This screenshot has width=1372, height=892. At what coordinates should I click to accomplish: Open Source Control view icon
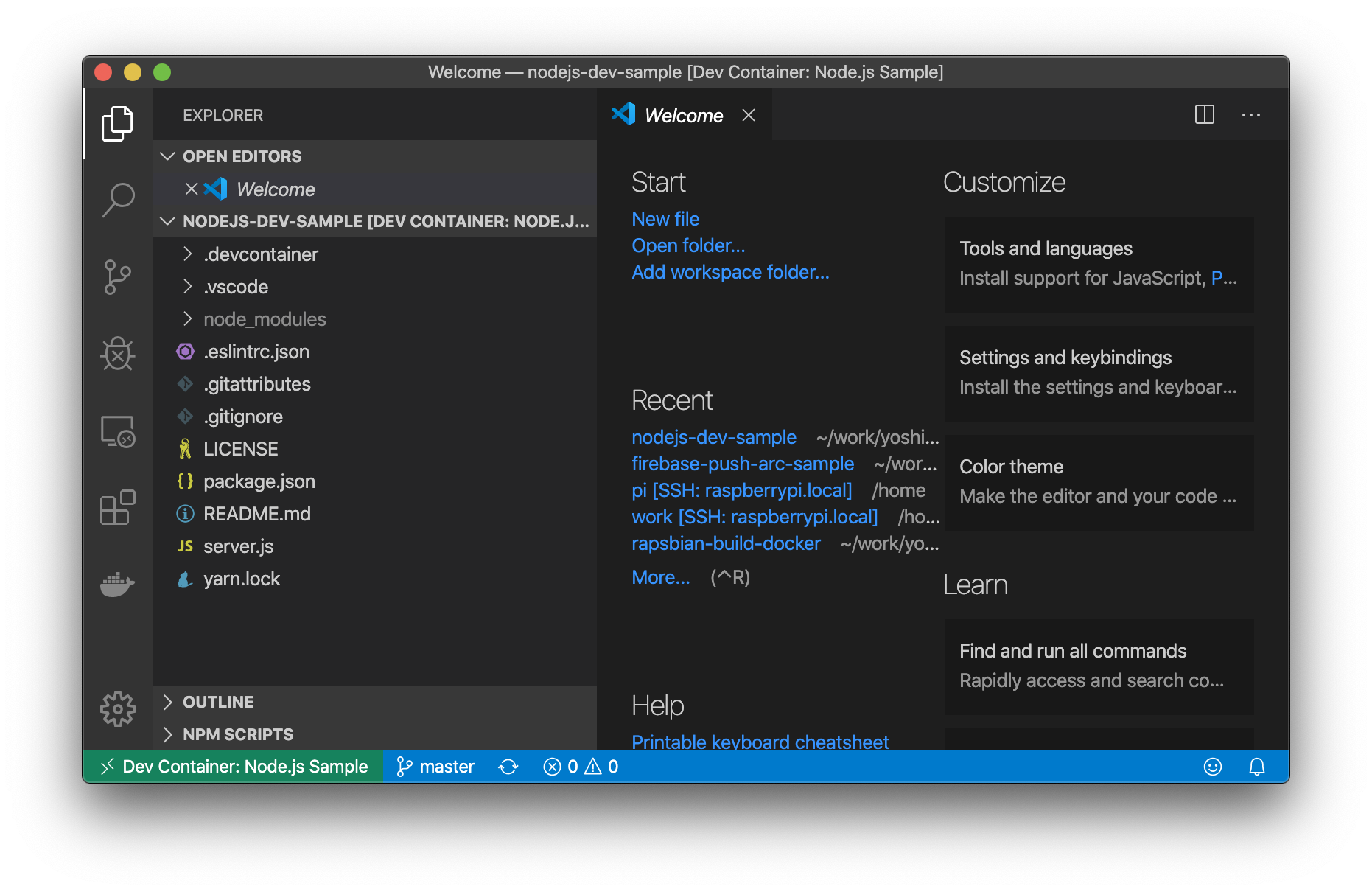click(118, 277)
